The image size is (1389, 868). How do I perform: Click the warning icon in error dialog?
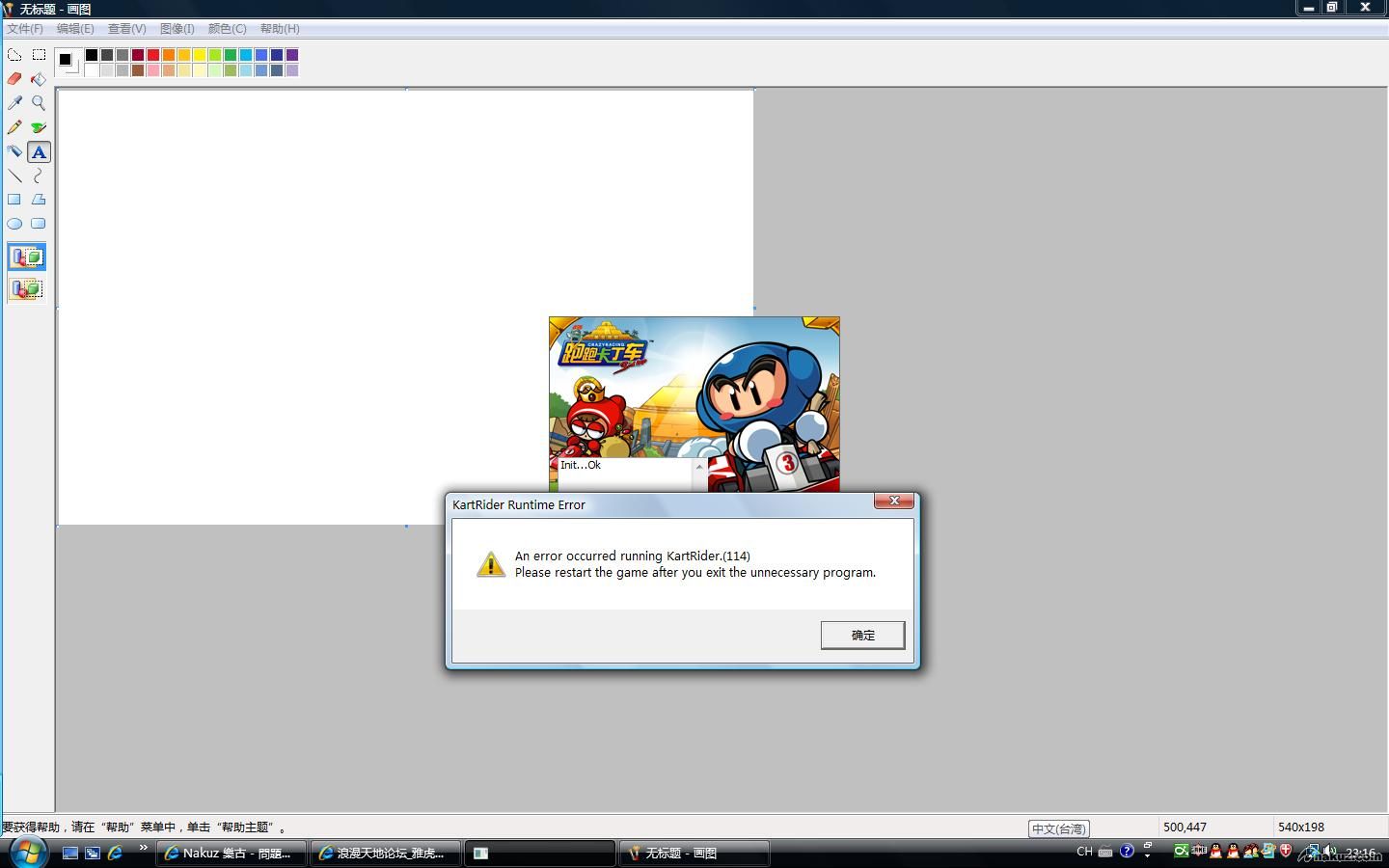tap(491, 564)
